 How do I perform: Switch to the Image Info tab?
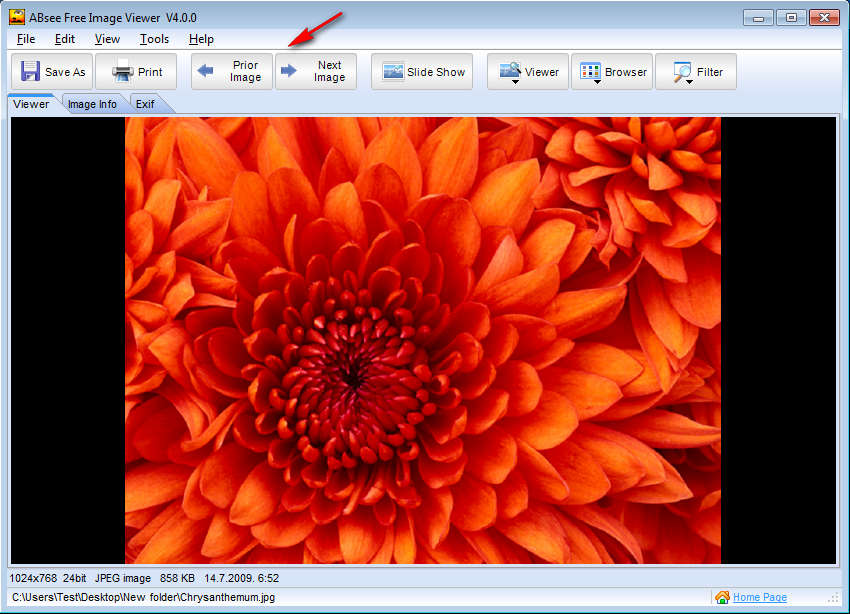(92, 104)
